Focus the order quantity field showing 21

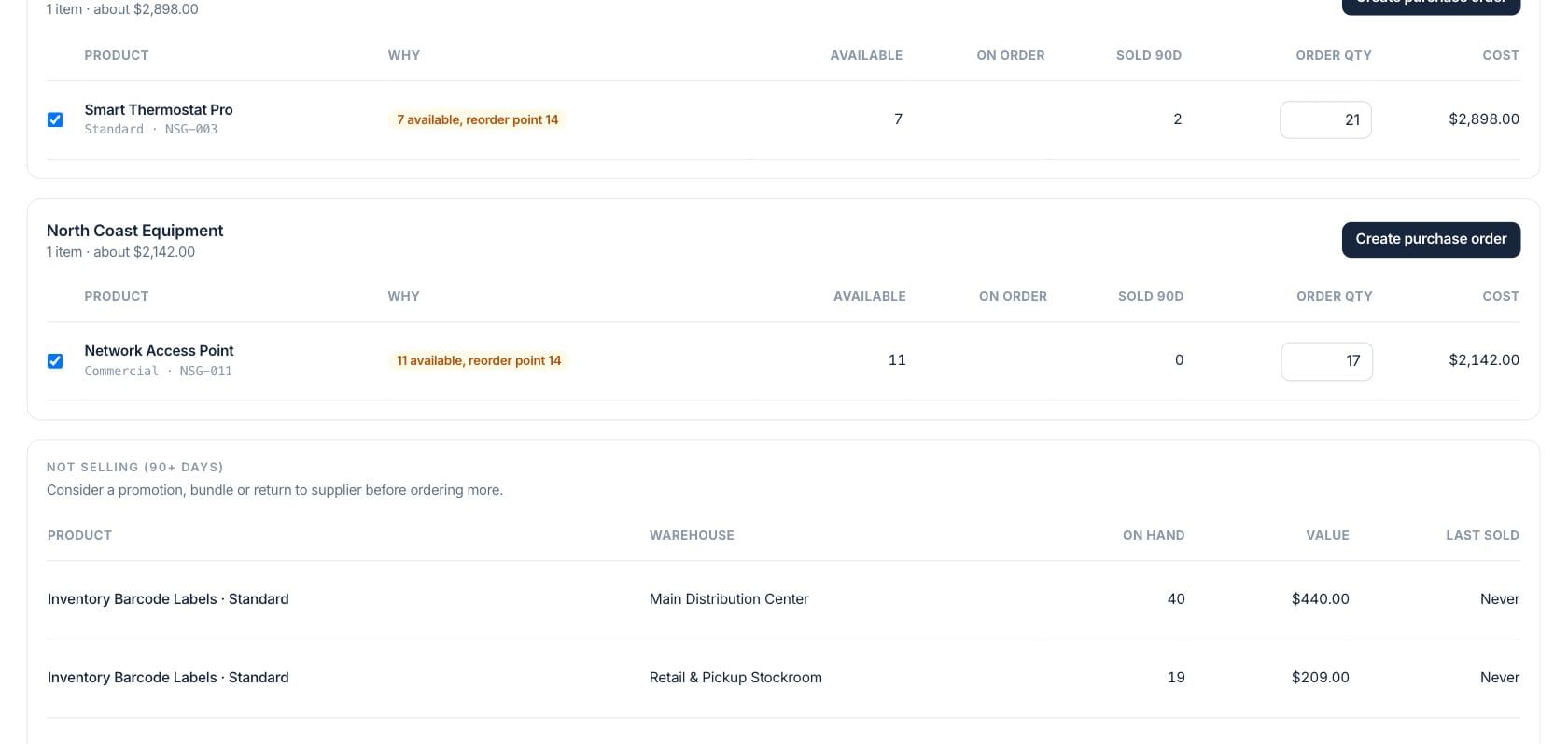1325,119
